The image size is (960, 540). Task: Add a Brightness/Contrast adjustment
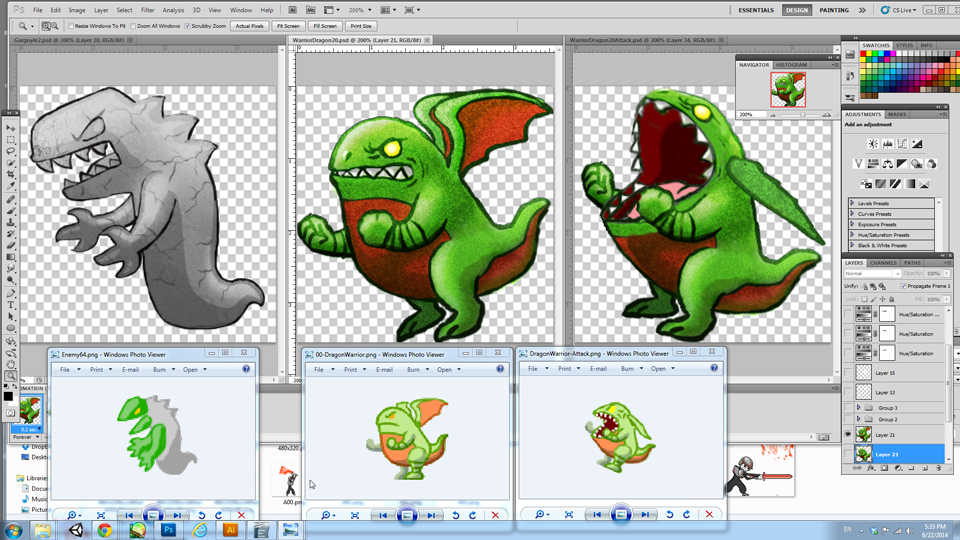point(873,144)
